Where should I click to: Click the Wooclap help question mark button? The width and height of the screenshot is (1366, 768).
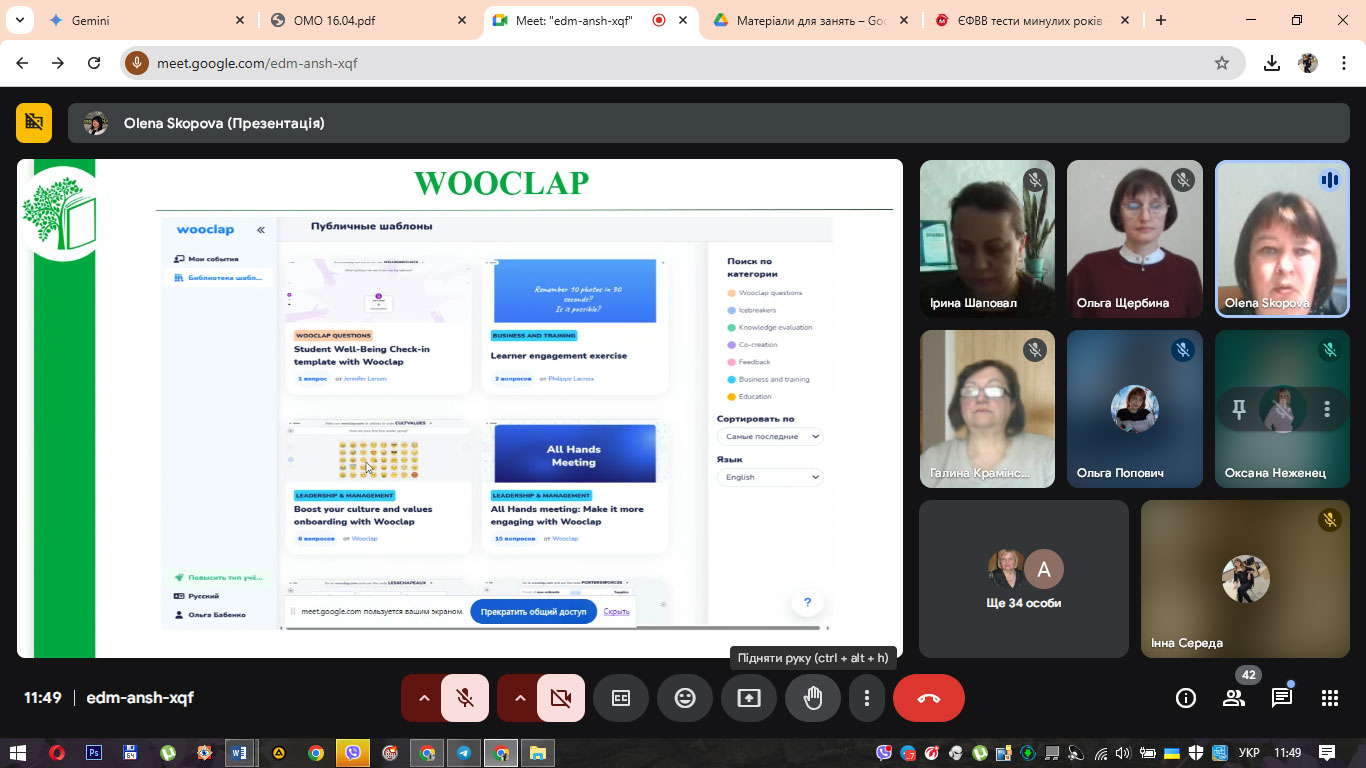tap(807, 602)
